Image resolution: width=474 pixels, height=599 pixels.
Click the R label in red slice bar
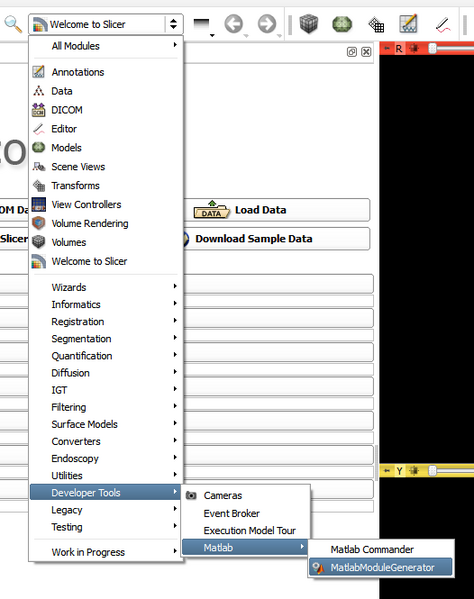(399, 49)
